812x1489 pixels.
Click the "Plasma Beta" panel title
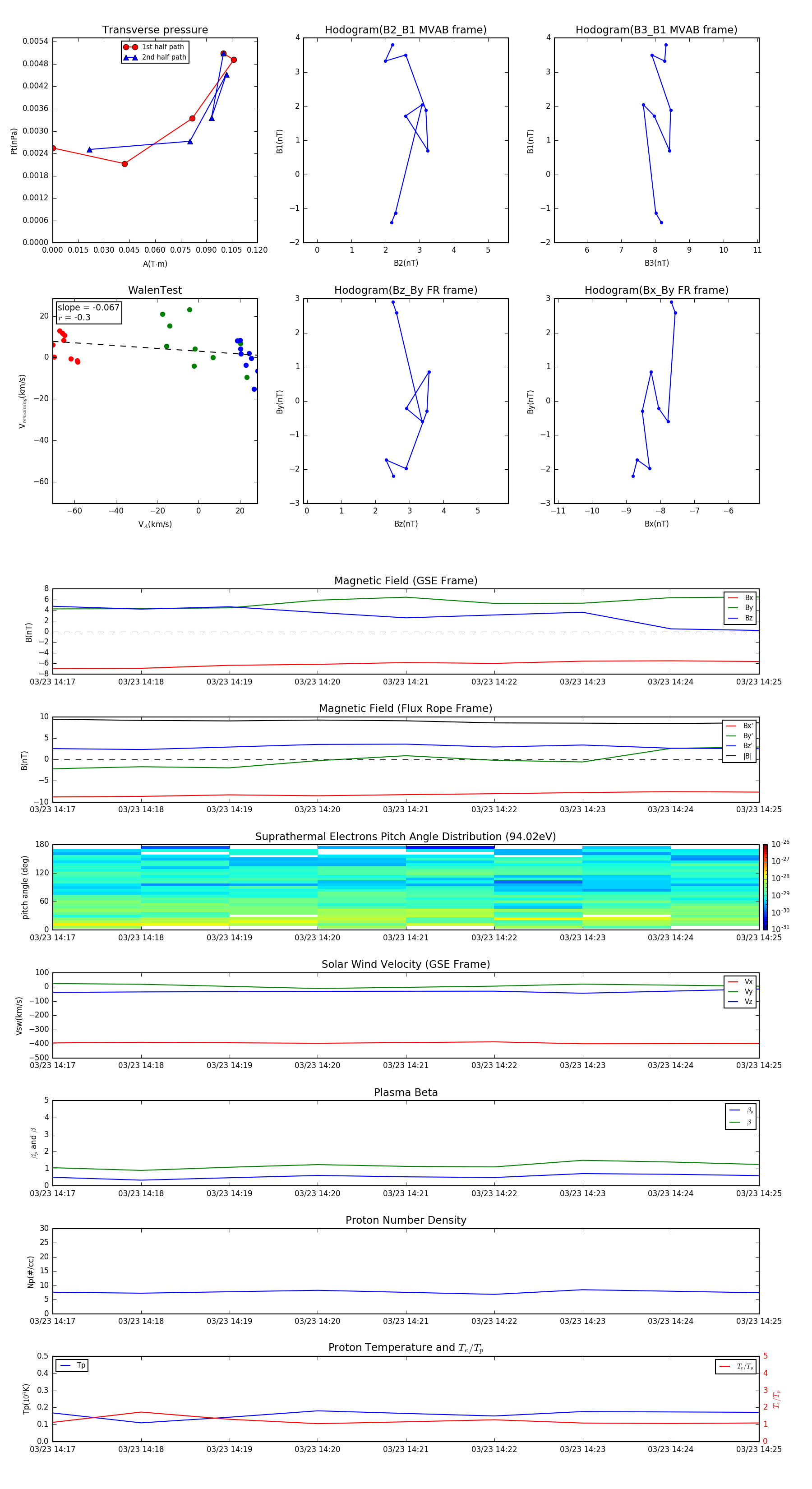406,1092
